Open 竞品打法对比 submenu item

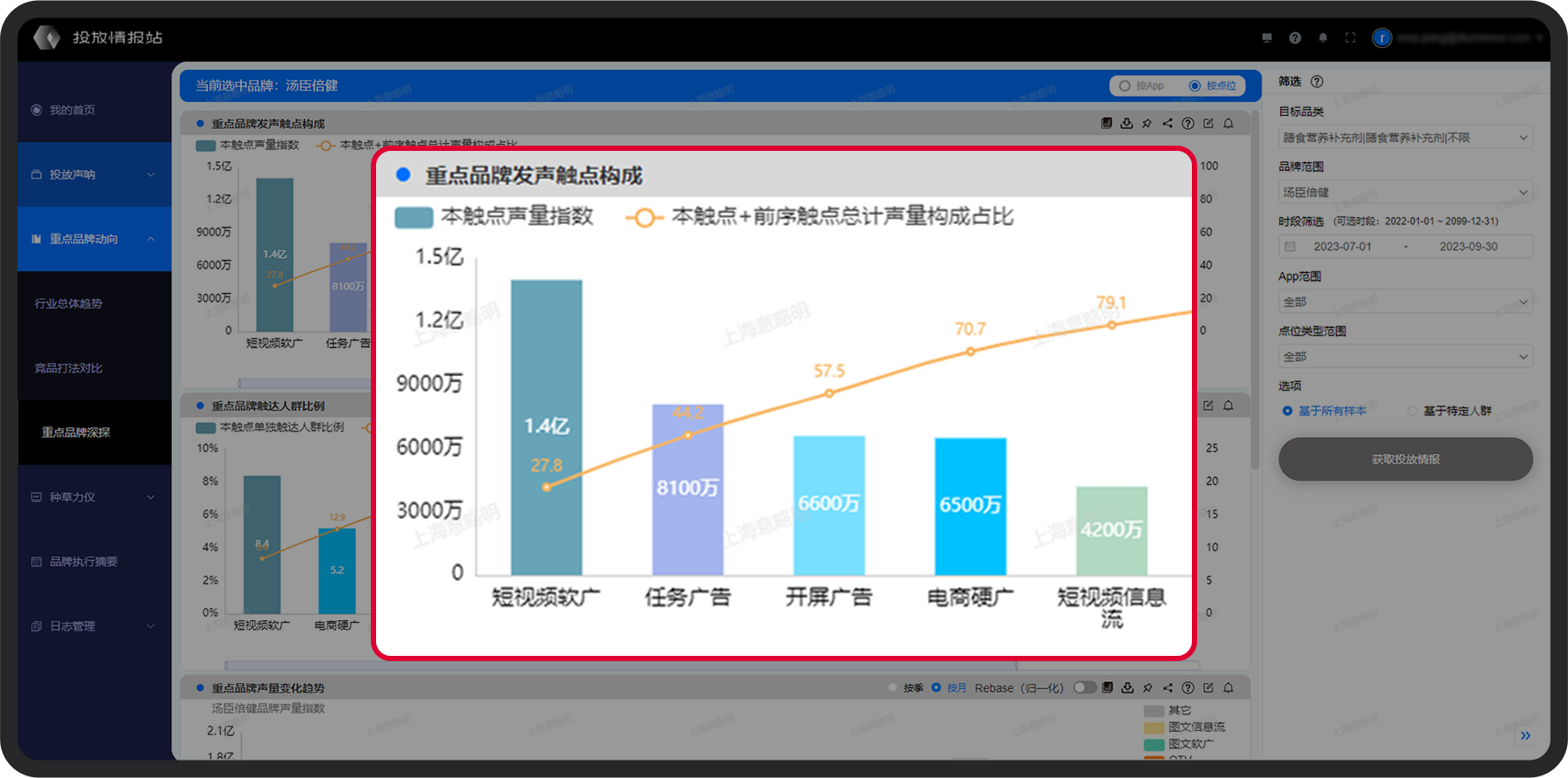coord(94,368)
